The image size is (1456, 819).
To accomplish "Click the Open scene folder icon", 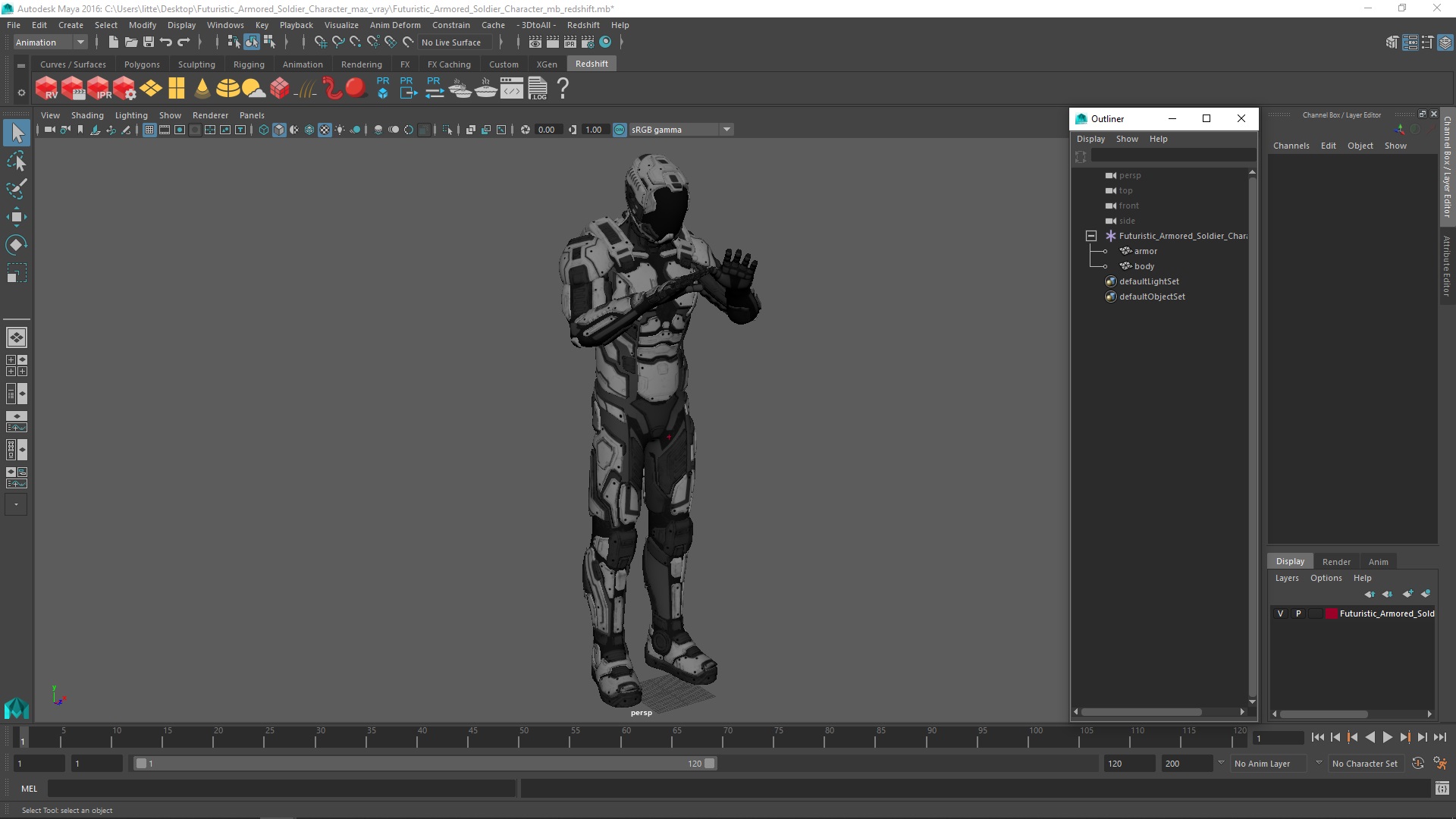I will (x=130, y=42).
